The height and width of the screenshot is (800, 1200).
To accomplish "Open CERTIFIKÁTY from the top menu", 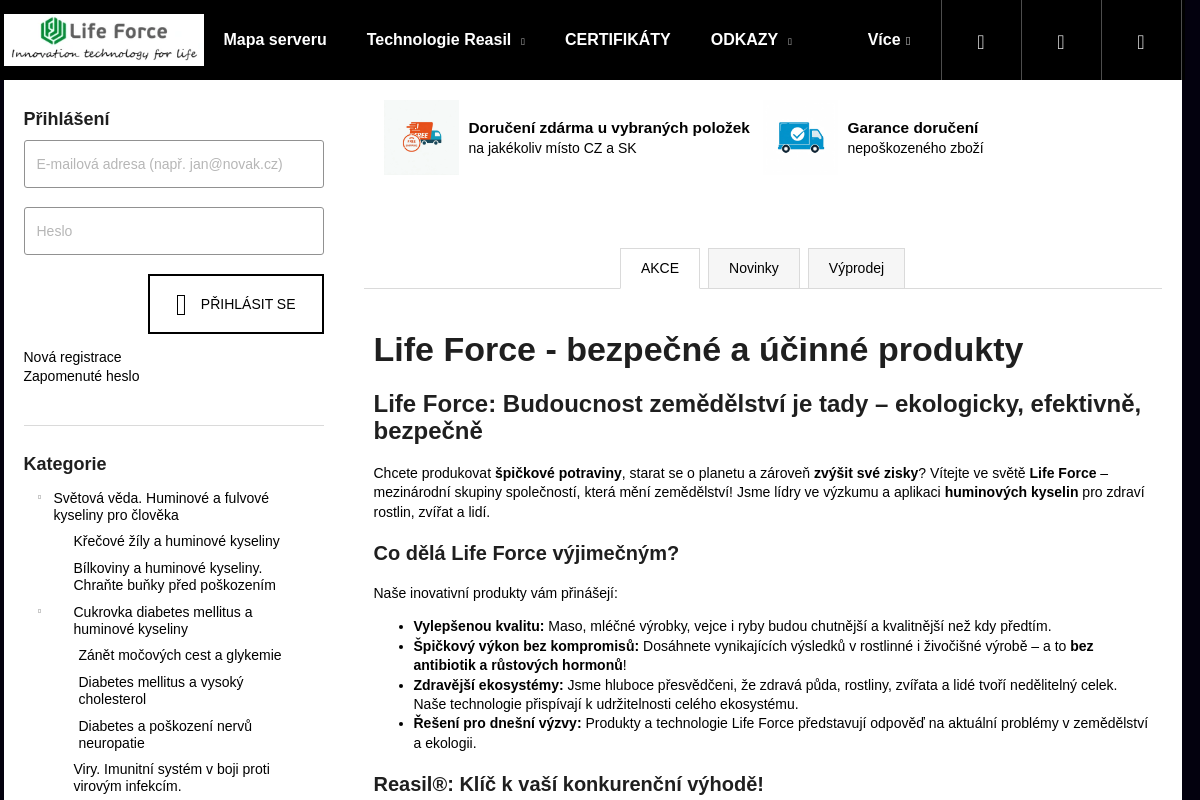I will pyautogui.click(x=617, y=40).
